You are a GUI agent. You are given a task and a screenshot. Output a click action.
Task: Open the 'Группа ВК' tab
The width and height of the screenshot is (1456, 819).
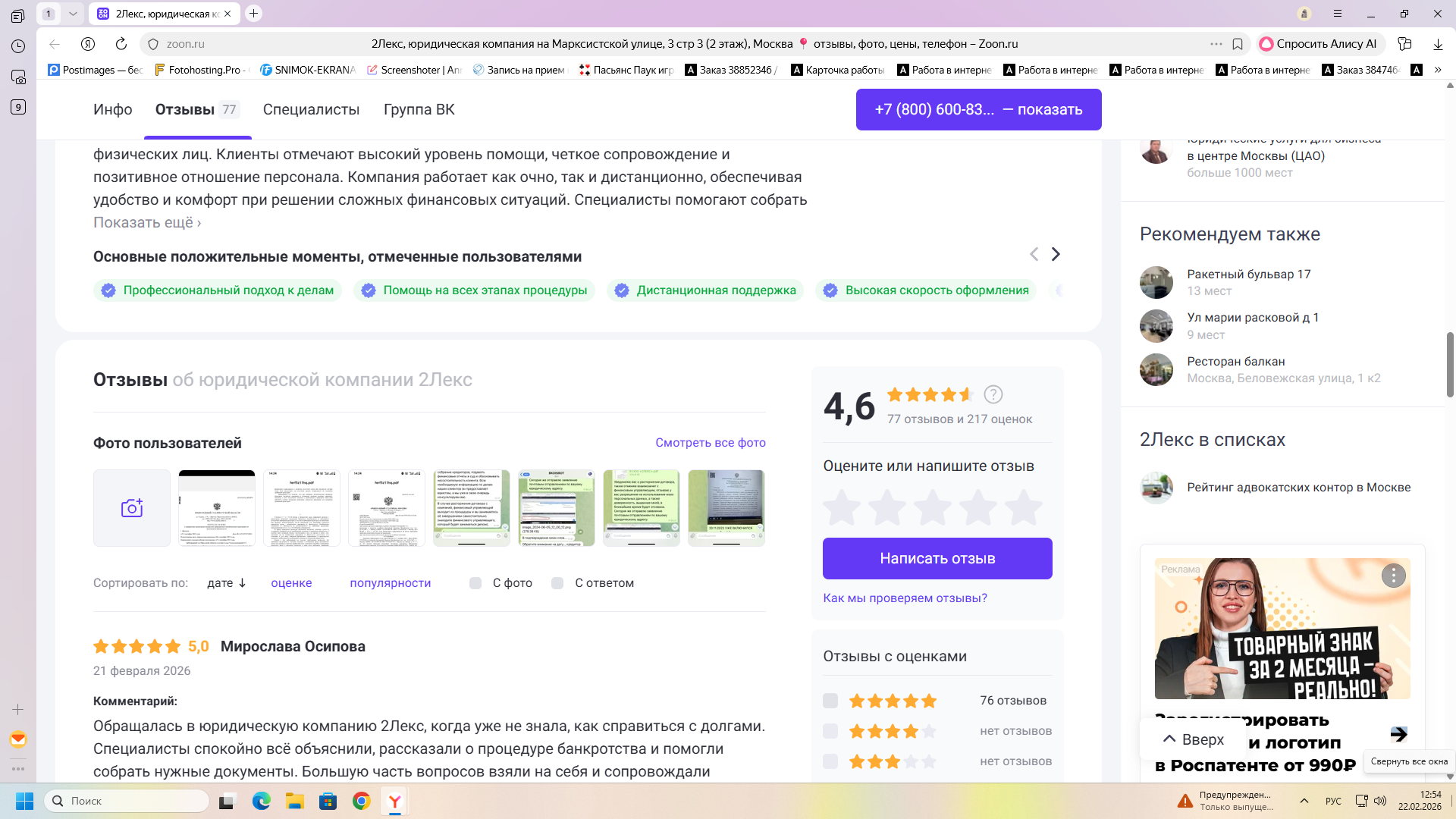(419, 109)
